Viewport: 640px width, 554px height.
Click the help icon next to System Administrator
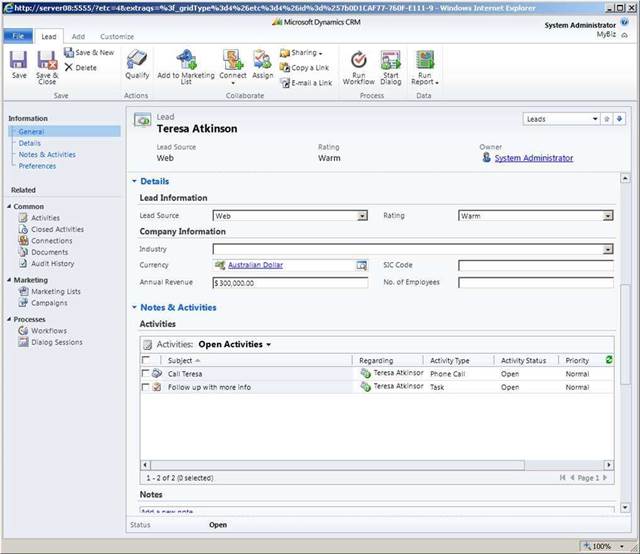624,22
